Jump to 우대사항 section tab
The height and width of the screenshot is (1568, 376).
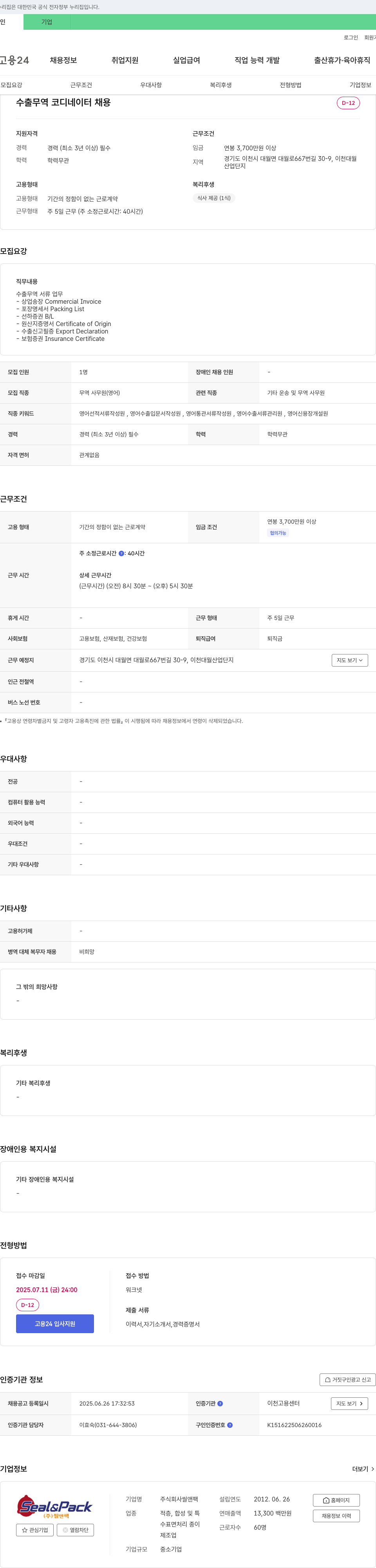(x=151, y=85)
